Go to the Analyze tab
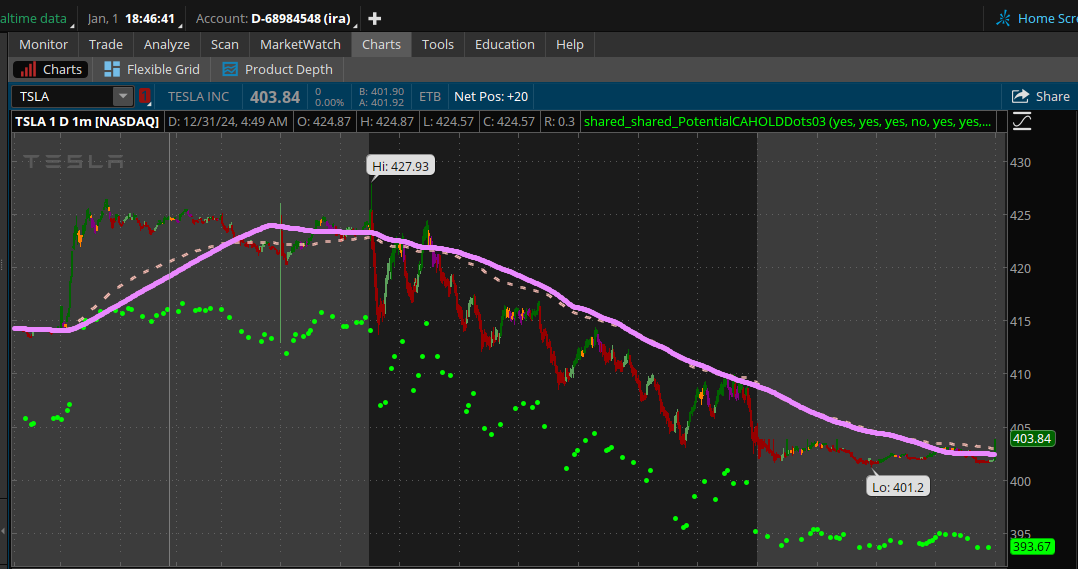This screenshot has width=1078, height=569. pyautogui.click(x=166, y=45)
